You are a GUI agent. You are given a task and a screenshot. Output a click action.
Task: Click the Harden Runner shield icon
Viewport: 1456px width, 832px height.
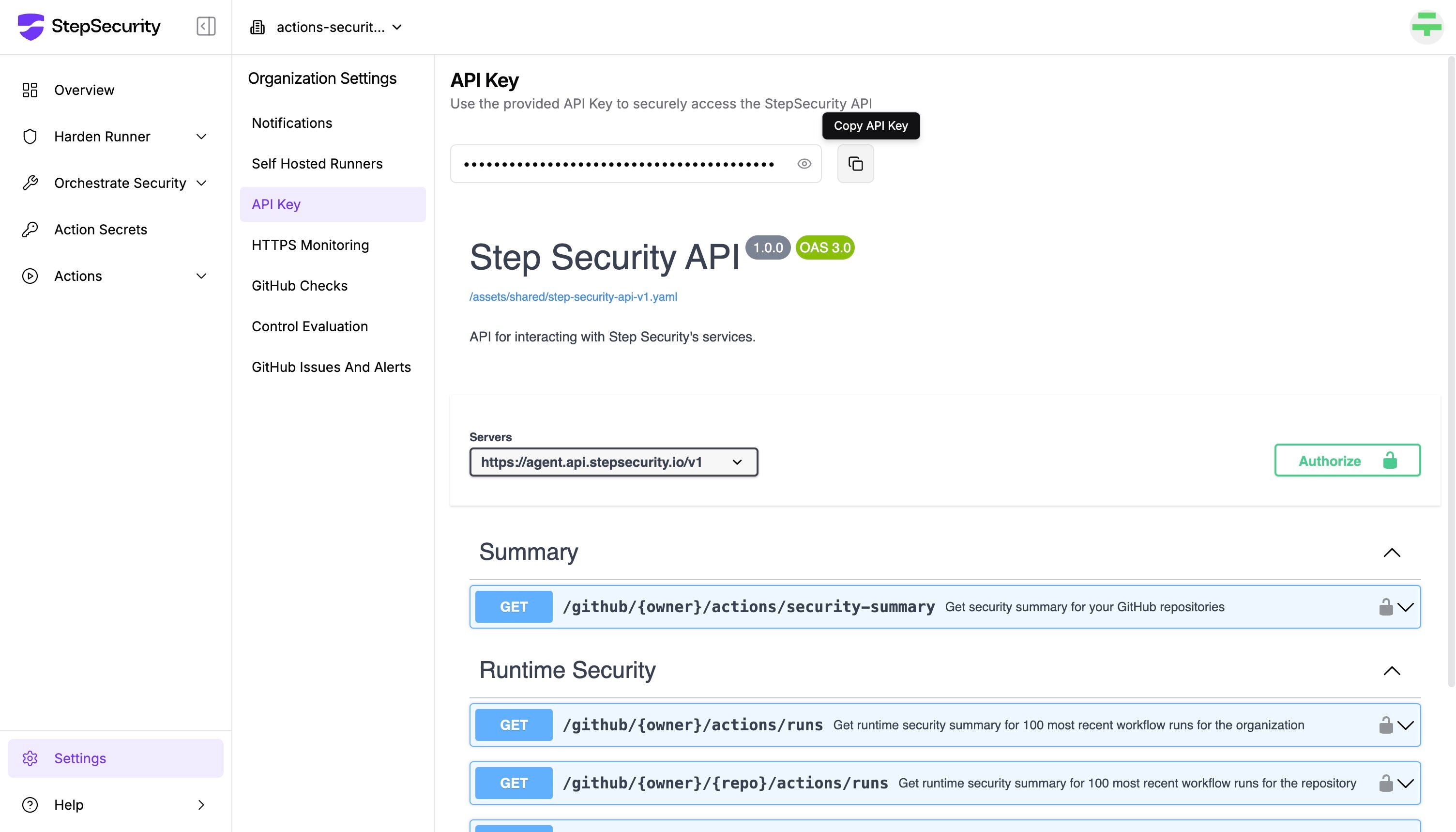point(30,137)
